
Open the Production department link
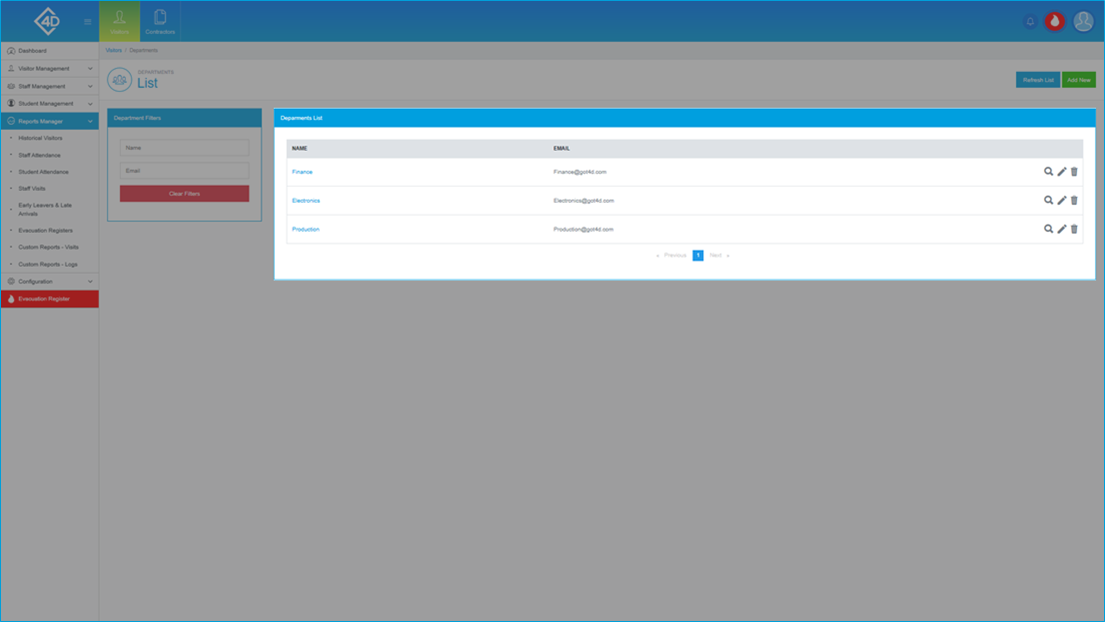306,230
